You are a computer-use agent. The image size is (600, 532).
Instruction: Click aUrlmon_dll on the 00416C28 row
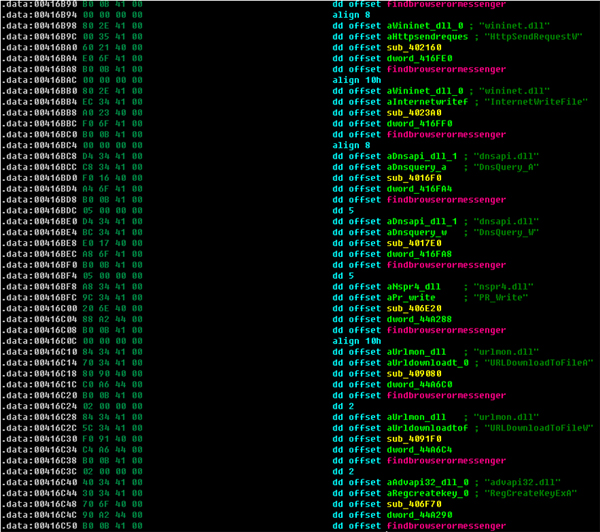click(416, 417)
